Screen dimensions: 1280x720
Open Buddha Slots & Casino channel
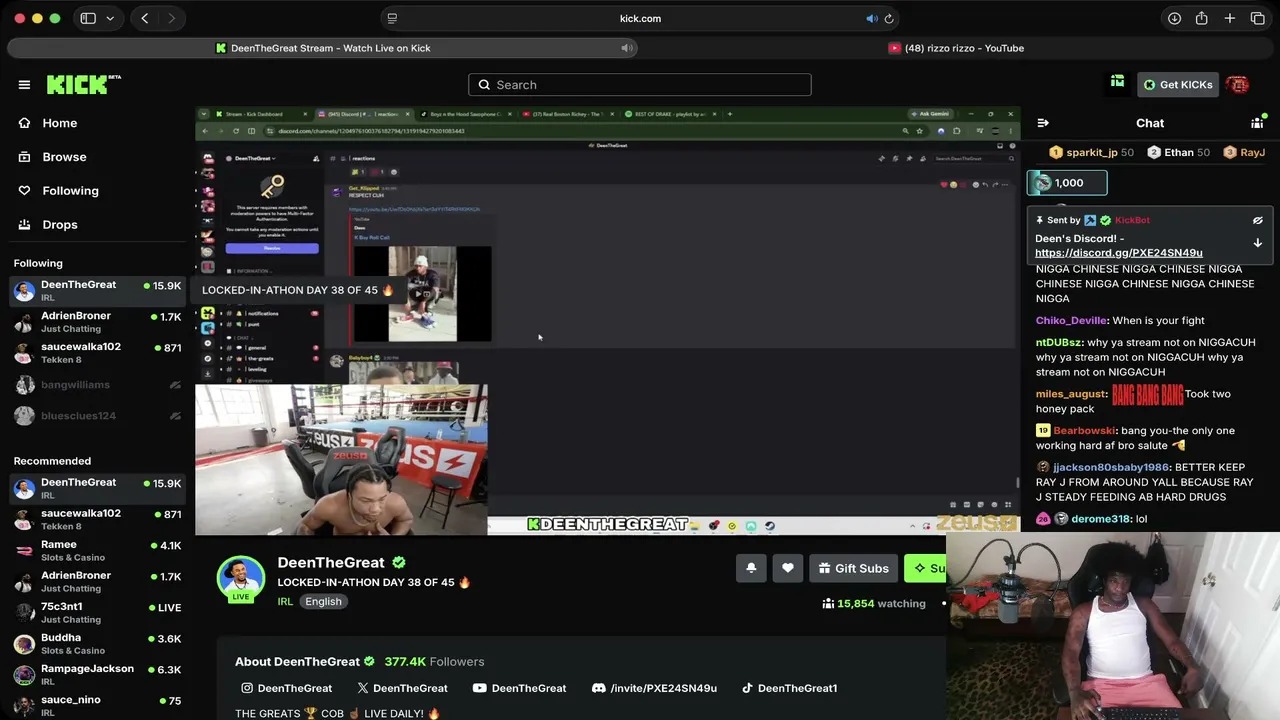[x=97, y=644]
